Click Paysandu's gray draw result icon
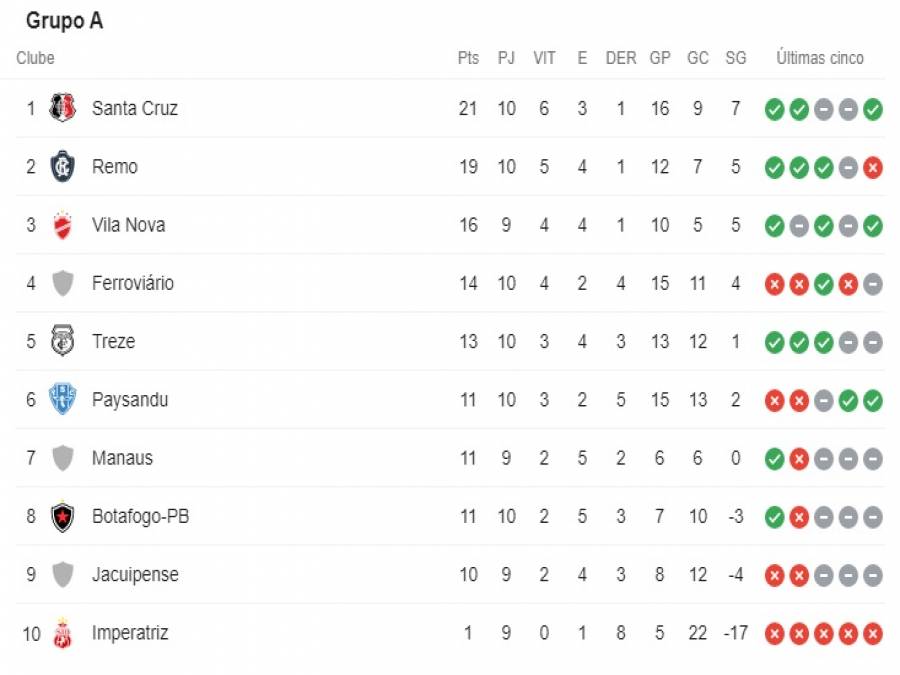This screenshot has height=675, width=900. [x=823, y=401]
